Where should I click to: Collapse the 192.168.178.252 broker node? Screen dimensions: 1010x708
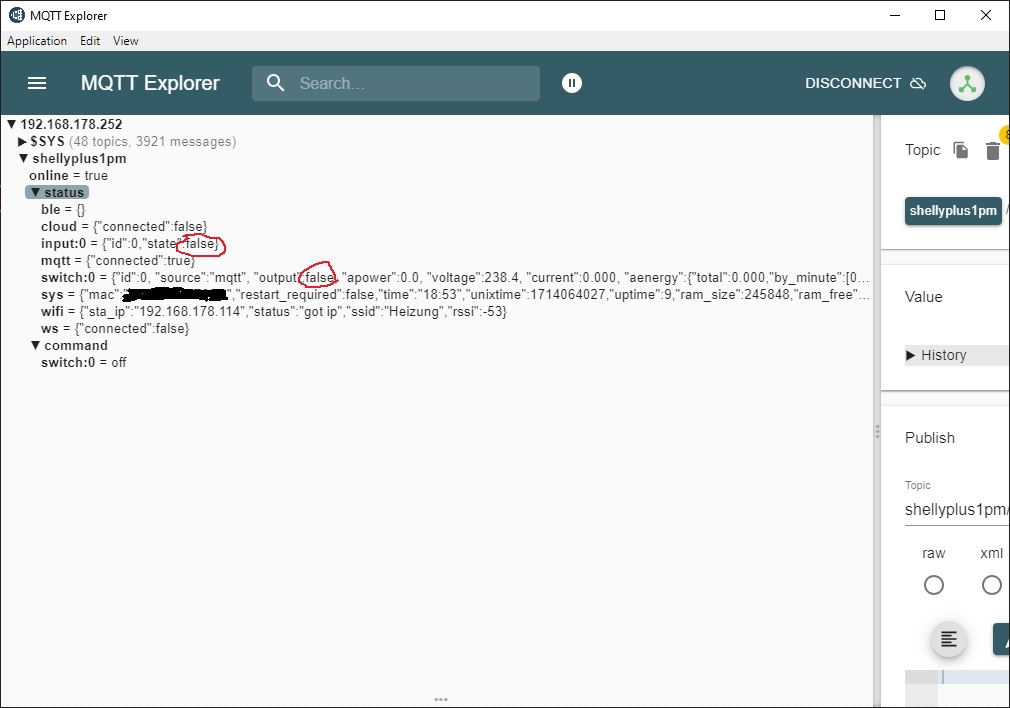[x=12, y=125]
